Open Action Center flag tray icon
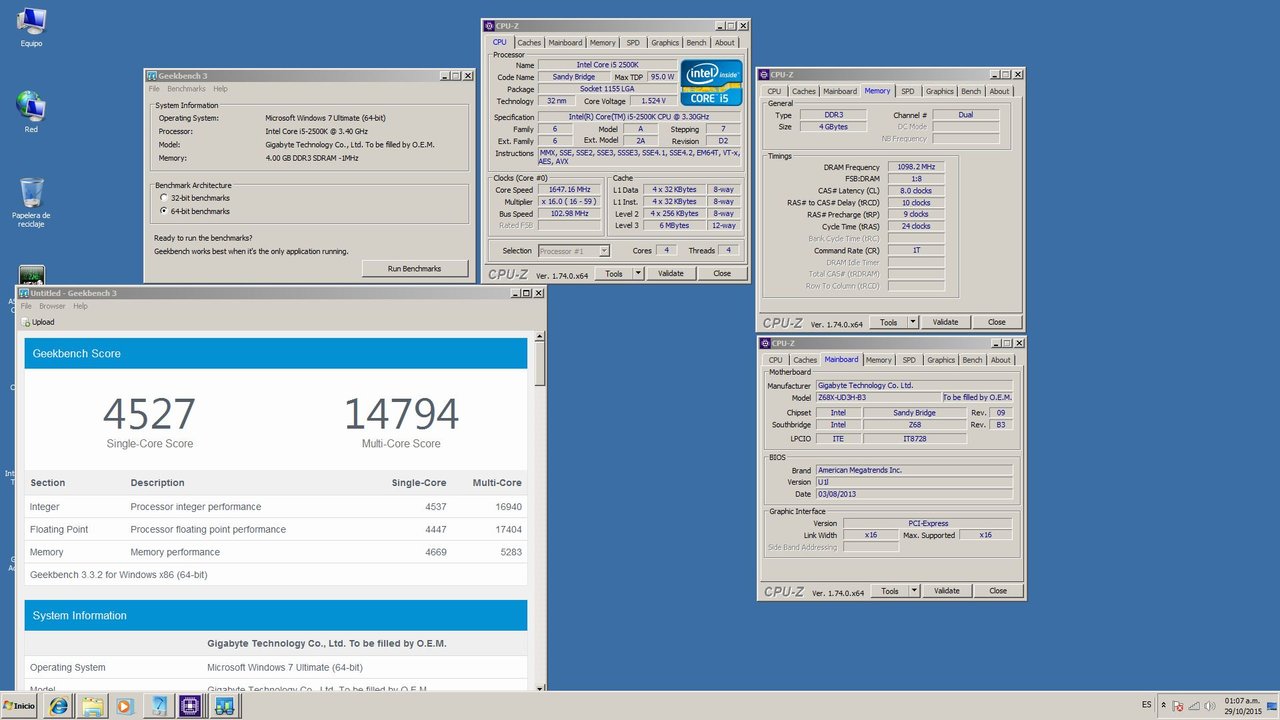The image size is (1280, 720). click(x=1178, y=706)
